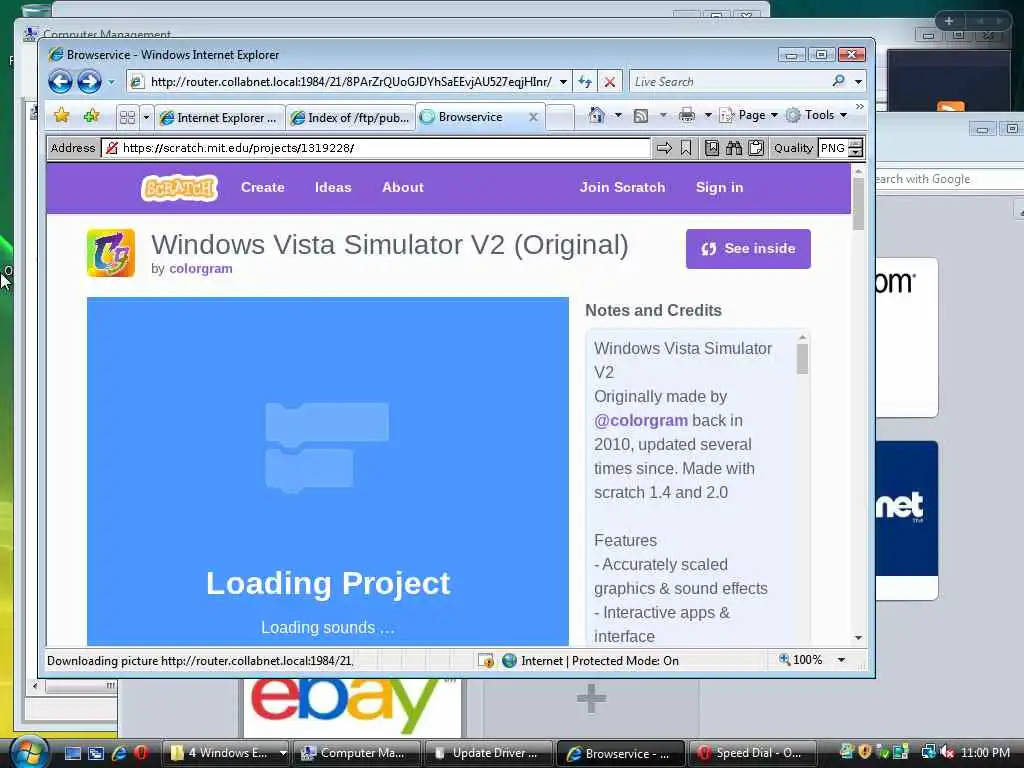The image size is (1024, 768).
Task: Go to the Home page icon
Action: coord(596,116)
